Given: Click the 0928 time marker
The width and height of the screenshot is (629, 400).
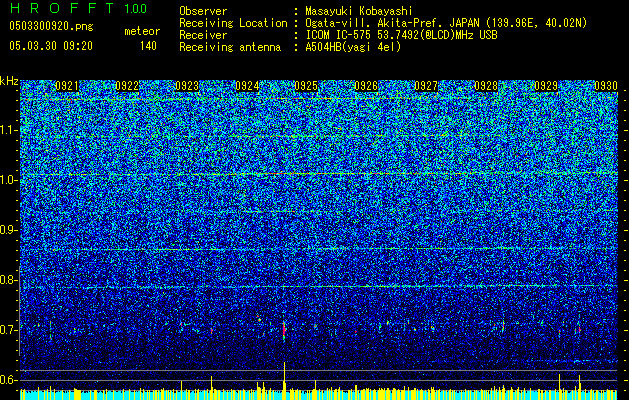Looking at the screenshot, I should coord(486,86).
